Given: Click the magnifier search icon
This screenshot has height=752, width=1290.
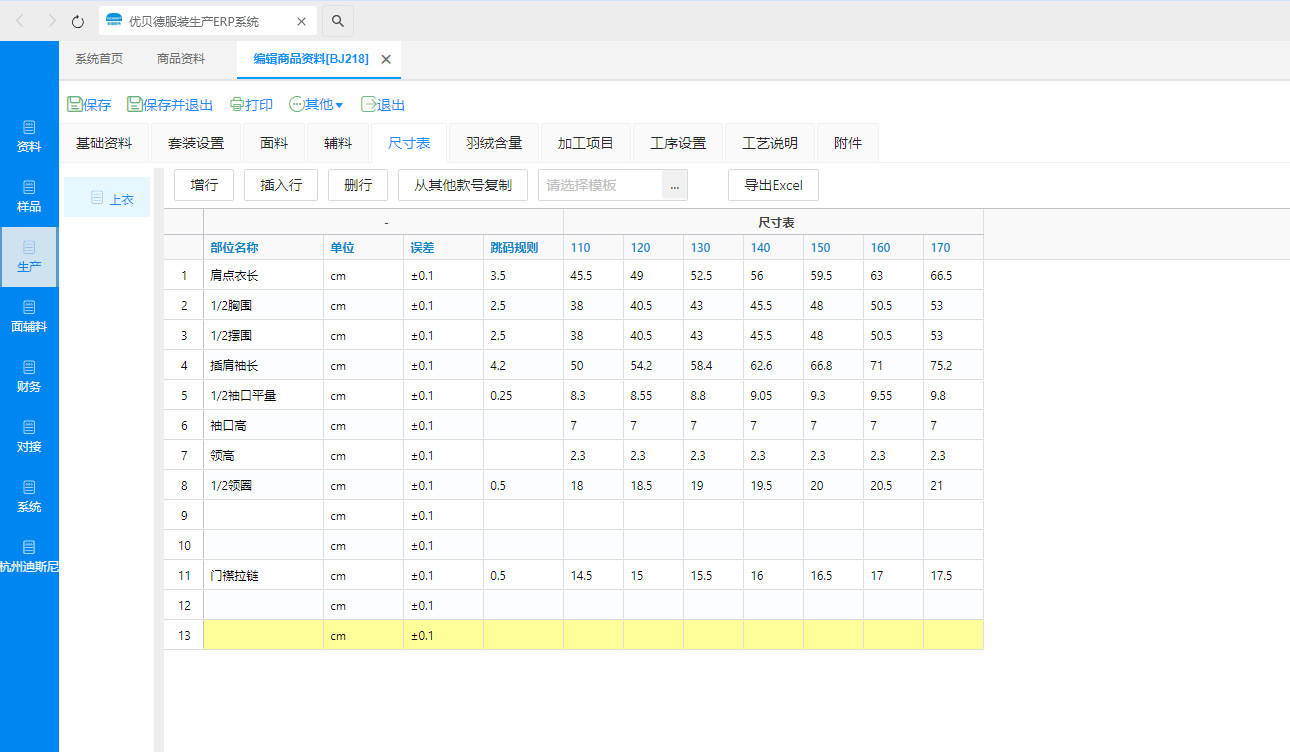Looking at the screenshot, I should [338, 21].
